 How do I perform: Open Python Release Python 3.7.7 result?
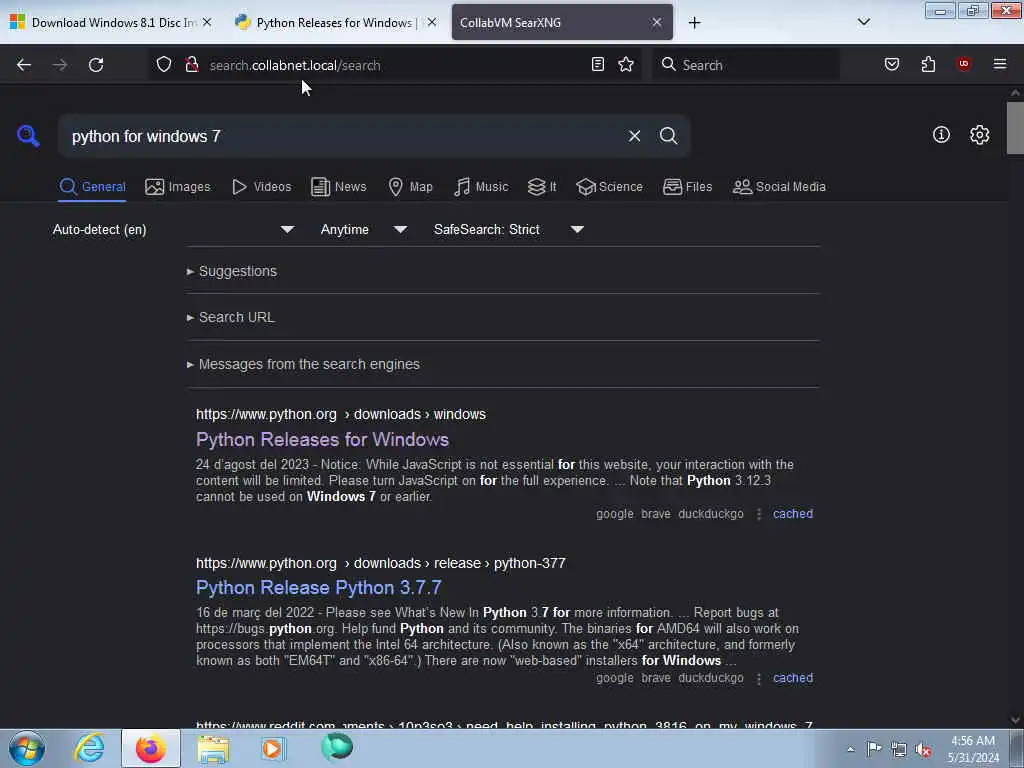[x=319, y=588]
